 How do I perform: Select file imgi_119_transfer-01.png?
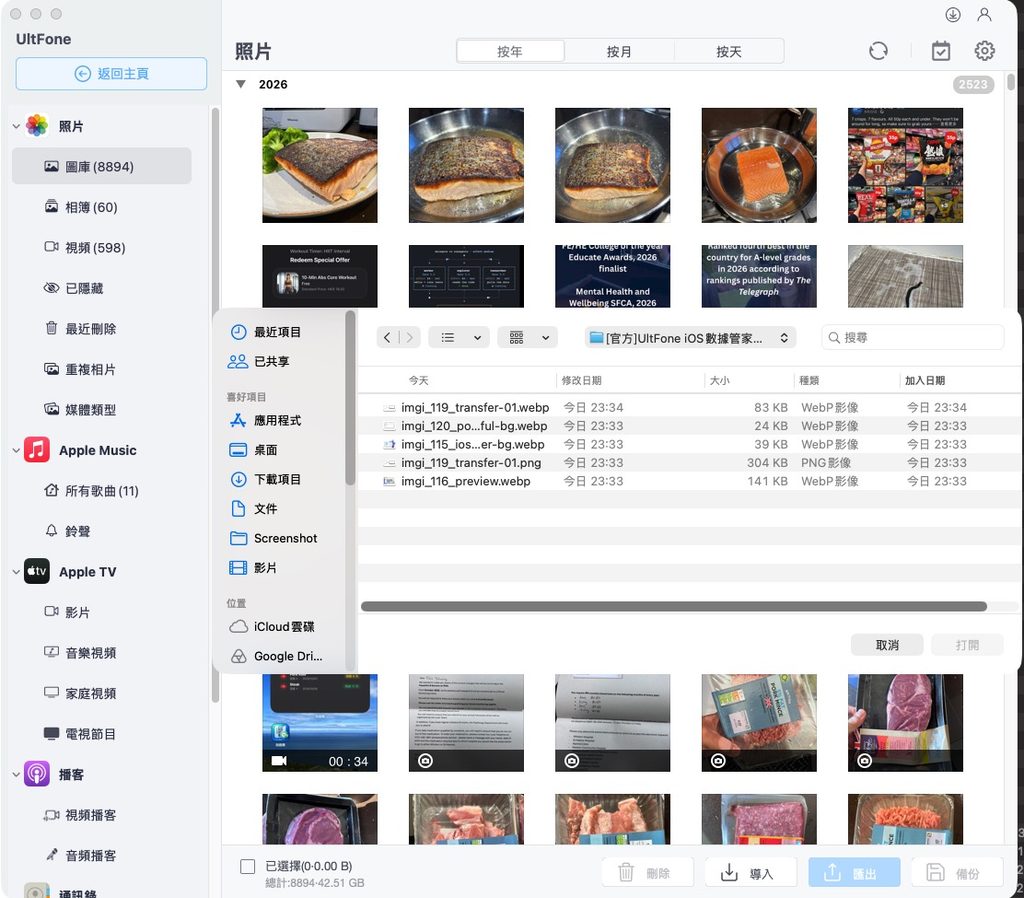689,462
